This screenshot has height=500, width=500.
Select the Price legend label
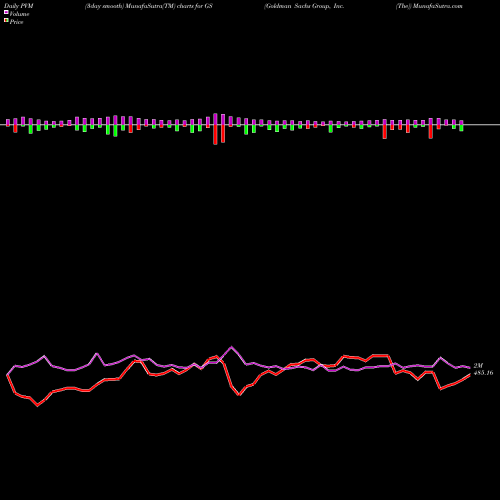pos(16,22)
